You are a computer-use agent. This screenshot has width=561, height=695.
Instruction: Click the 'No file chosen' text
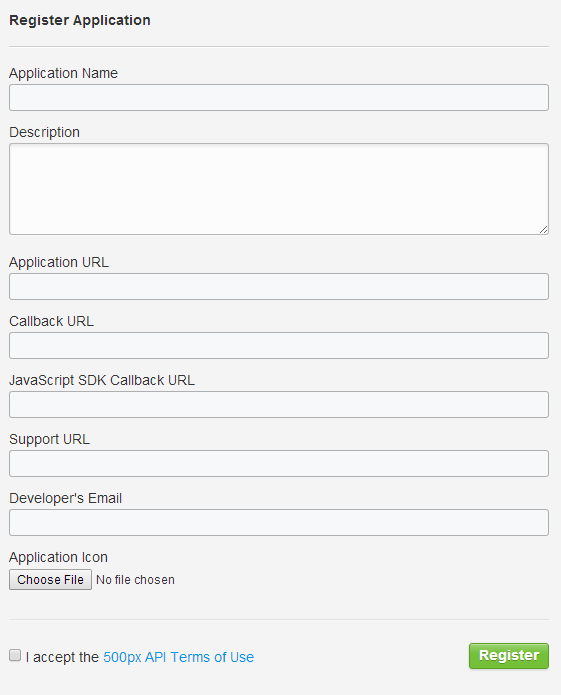pos(135,580)
